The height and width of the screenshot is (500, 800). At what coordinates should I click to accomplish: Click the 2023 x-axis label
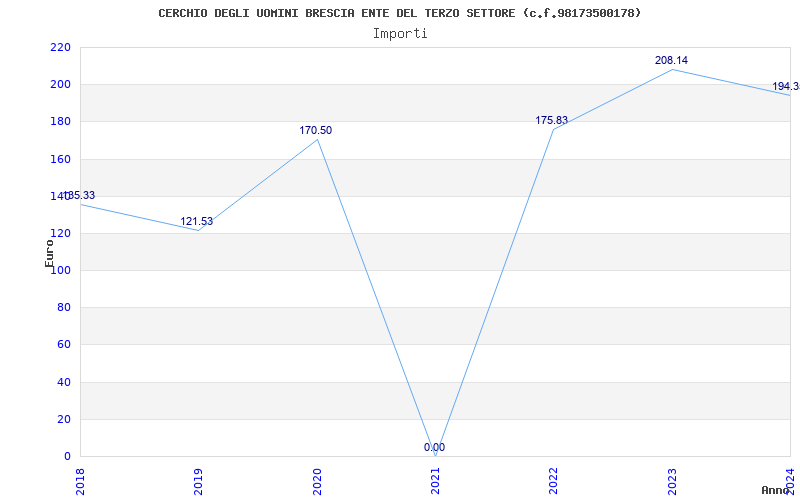pyautogui.click(x=672, y=481)
